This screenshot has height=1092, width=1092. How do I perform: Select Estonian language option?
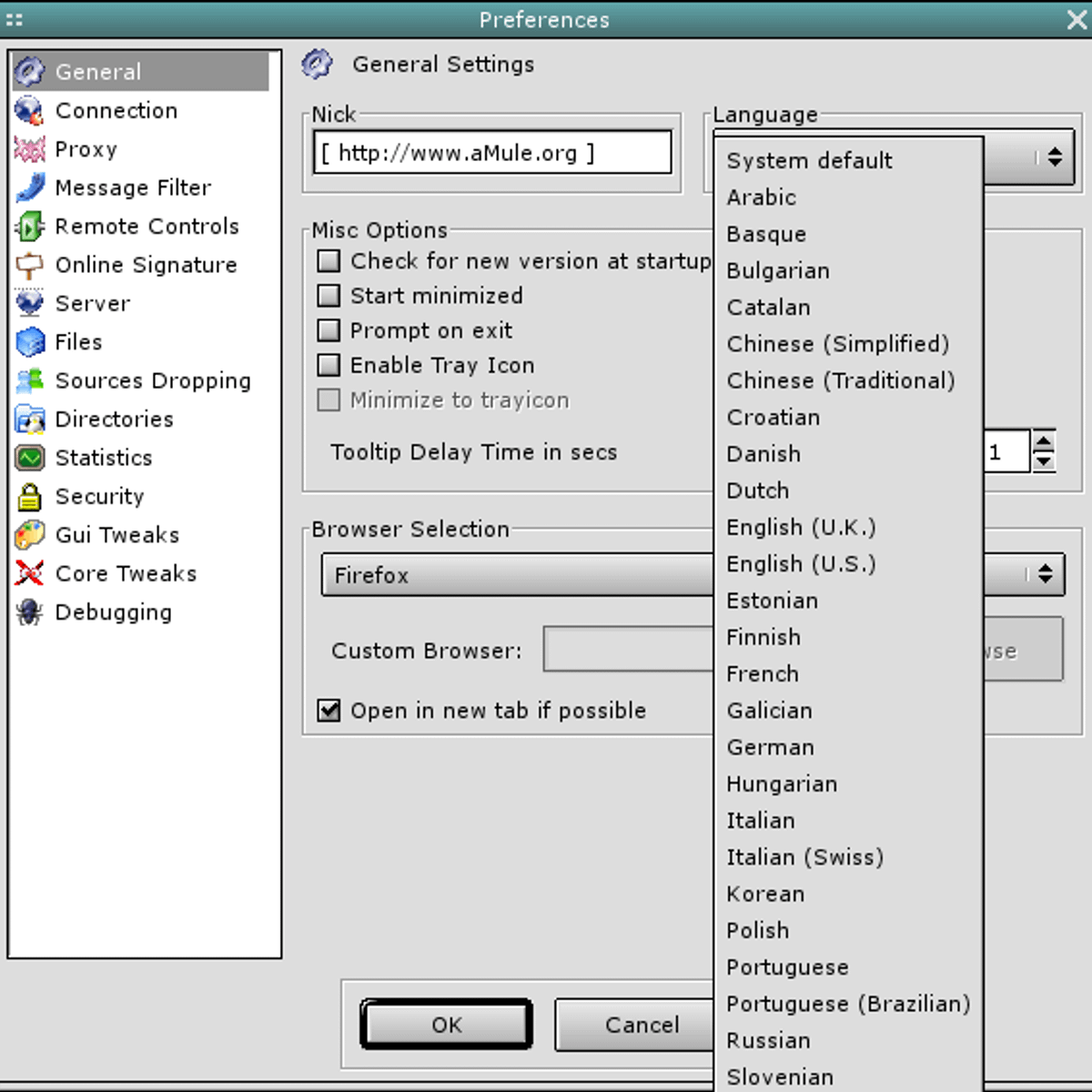click(848, 601)
